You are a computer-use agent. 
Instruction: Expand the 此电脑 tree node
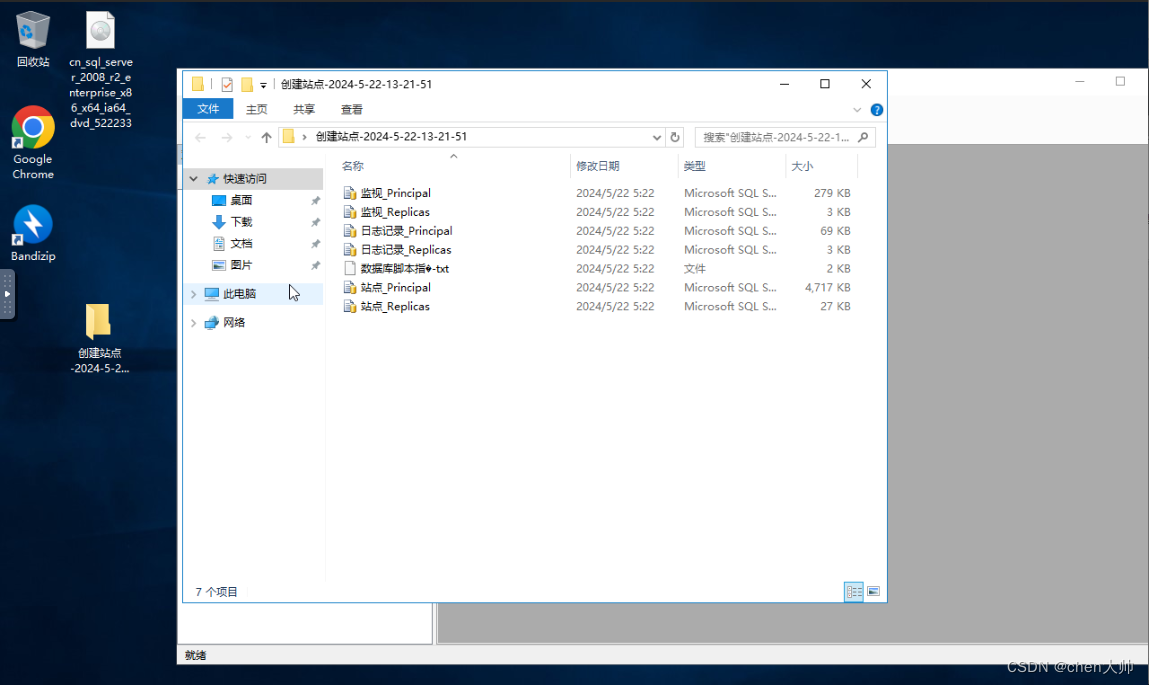193,294
